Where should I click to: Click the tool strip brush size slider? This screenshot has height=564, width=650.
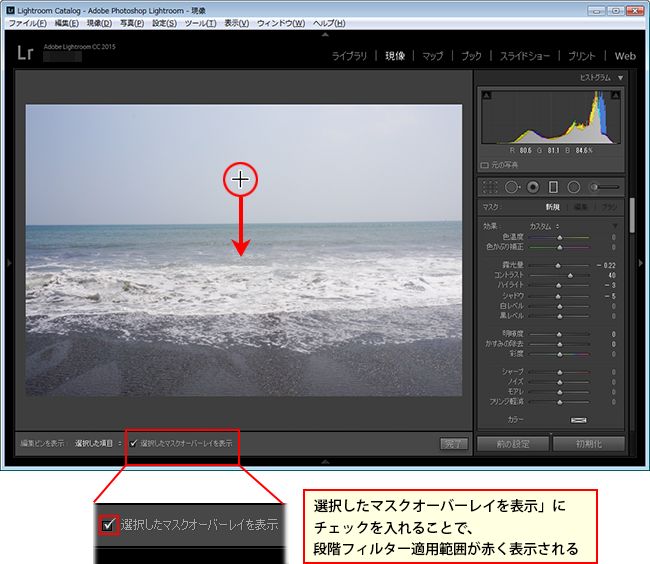pos(604,187)
